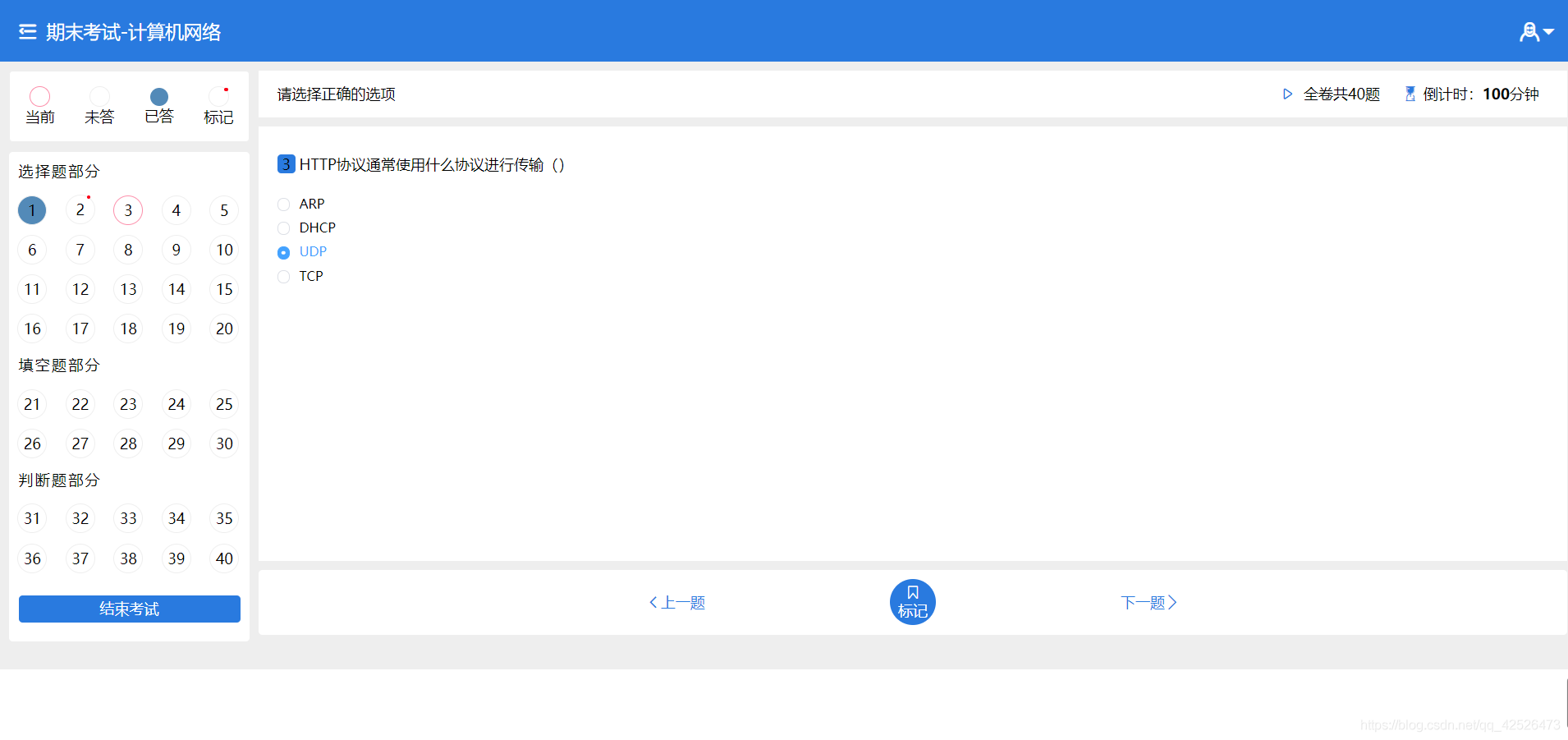
Task: Jump to question 15
Action: (224, 289)
